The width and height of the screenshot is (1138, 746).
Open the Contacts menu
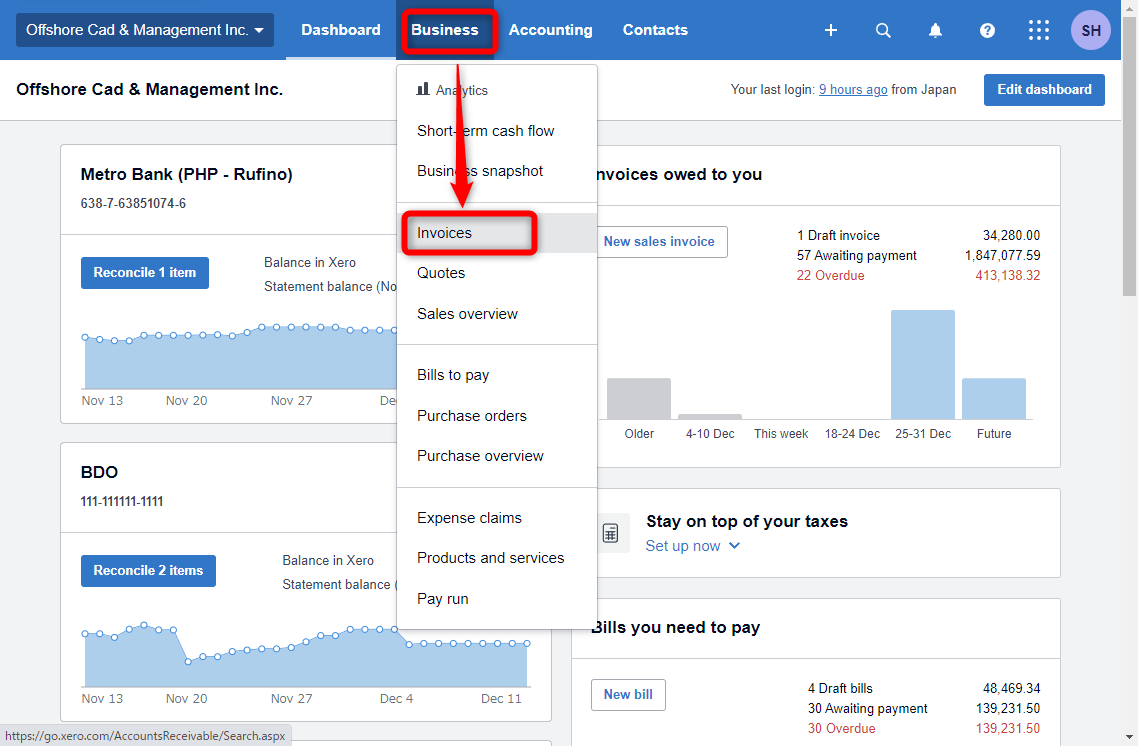[655, 30]
